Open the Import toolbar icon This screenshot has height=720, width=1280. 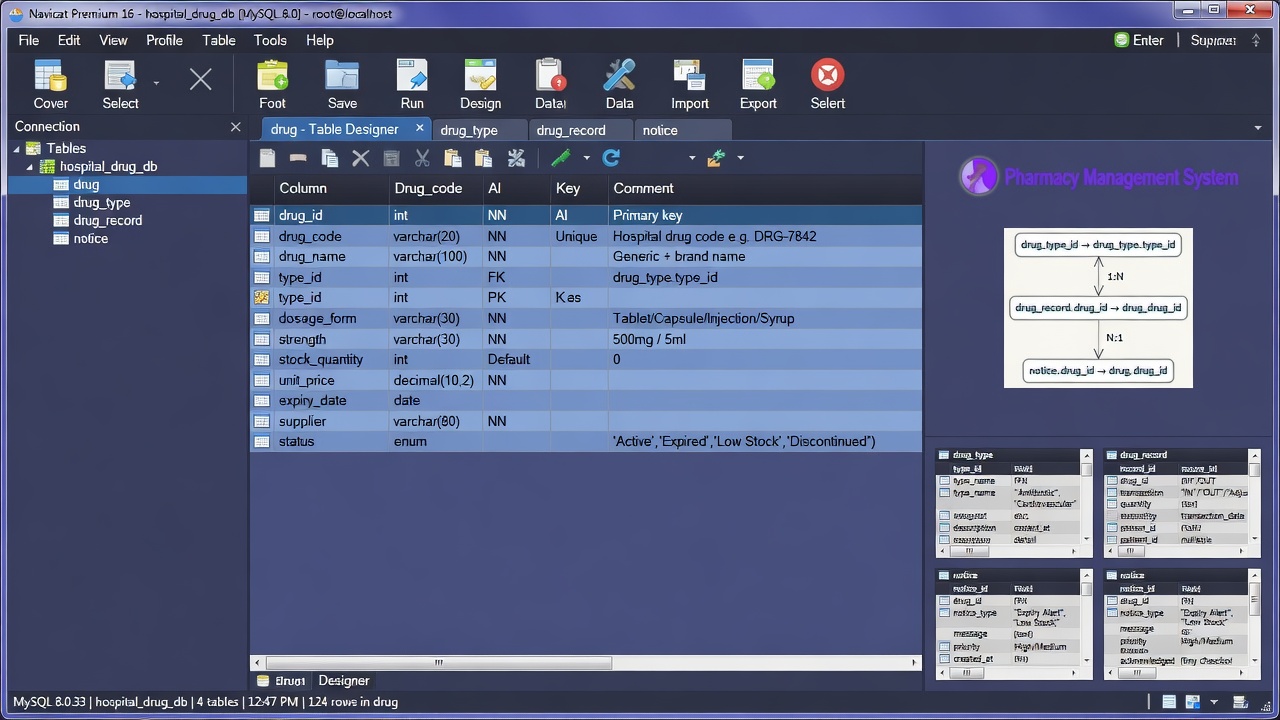pos(689,76)
